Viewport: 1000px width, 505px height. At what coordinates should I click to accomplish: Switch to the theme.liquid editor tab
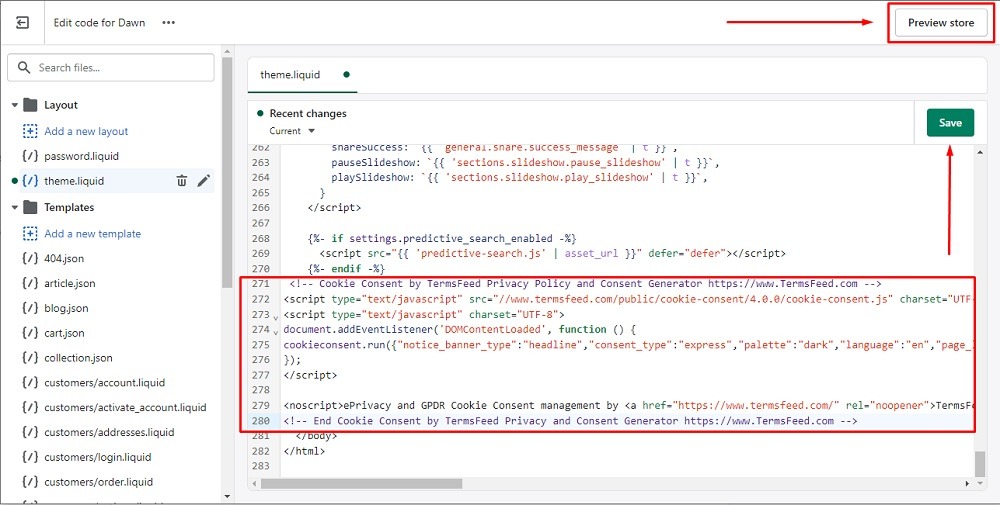pyautogui.click(x=290, y=75)
